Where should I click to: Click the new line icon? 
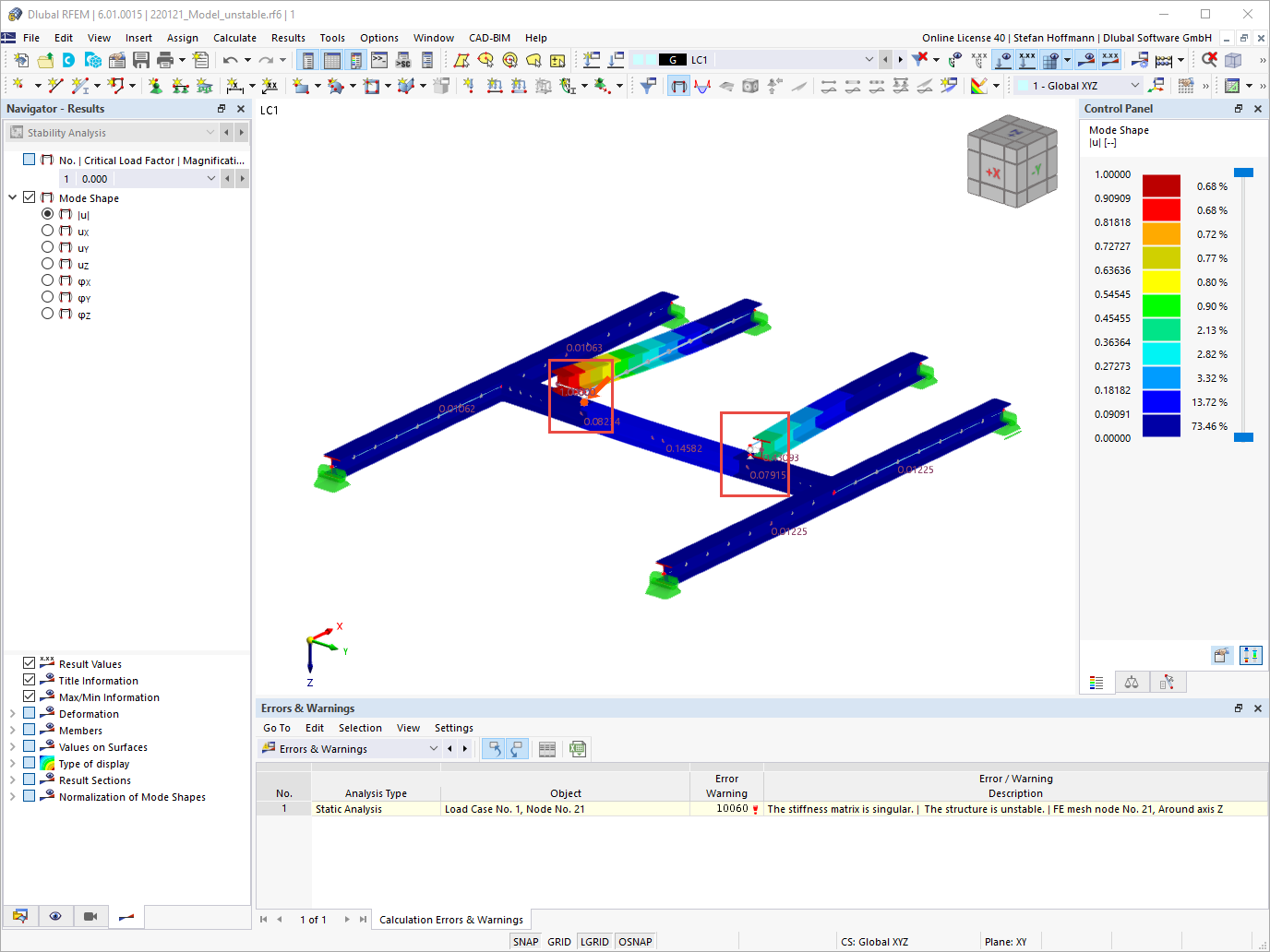click(x=55, y=86)
